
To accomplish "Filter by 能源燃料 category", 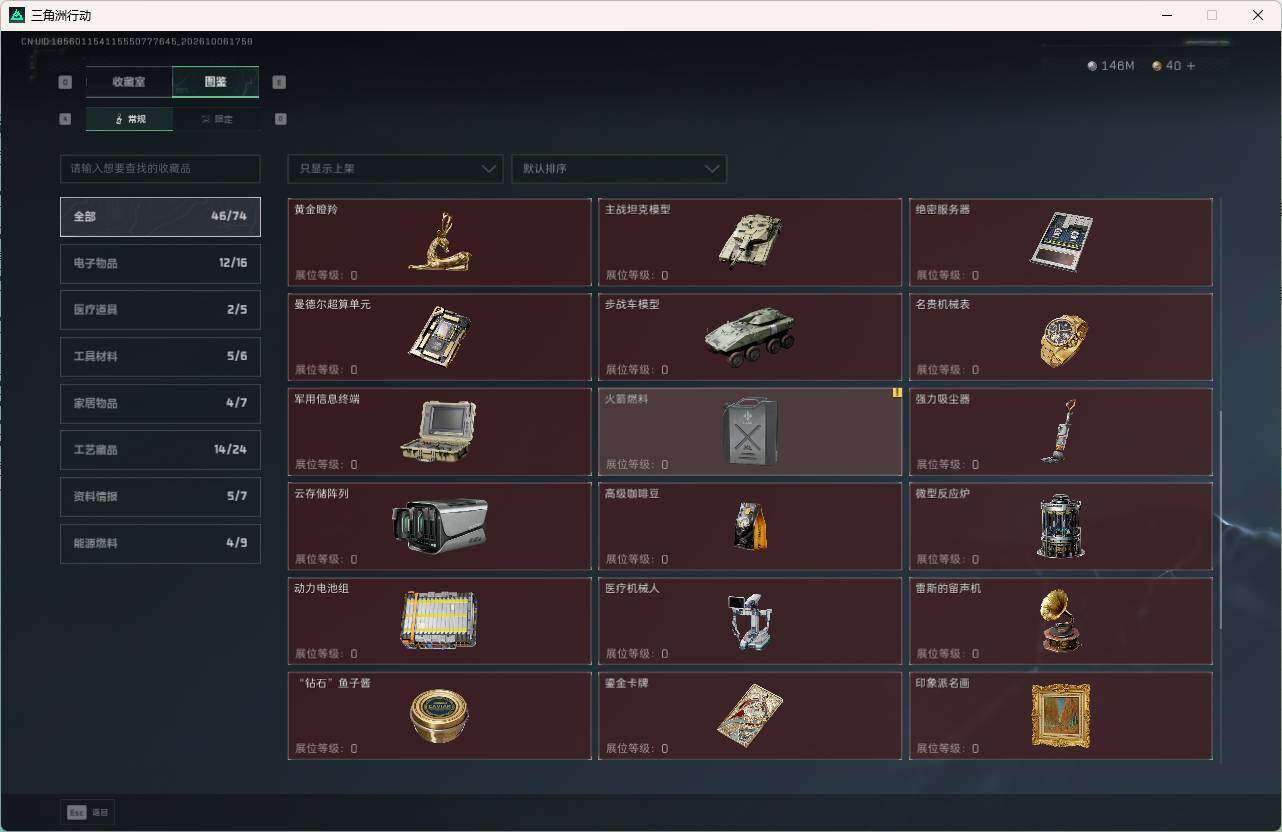I will pos(160,543).
